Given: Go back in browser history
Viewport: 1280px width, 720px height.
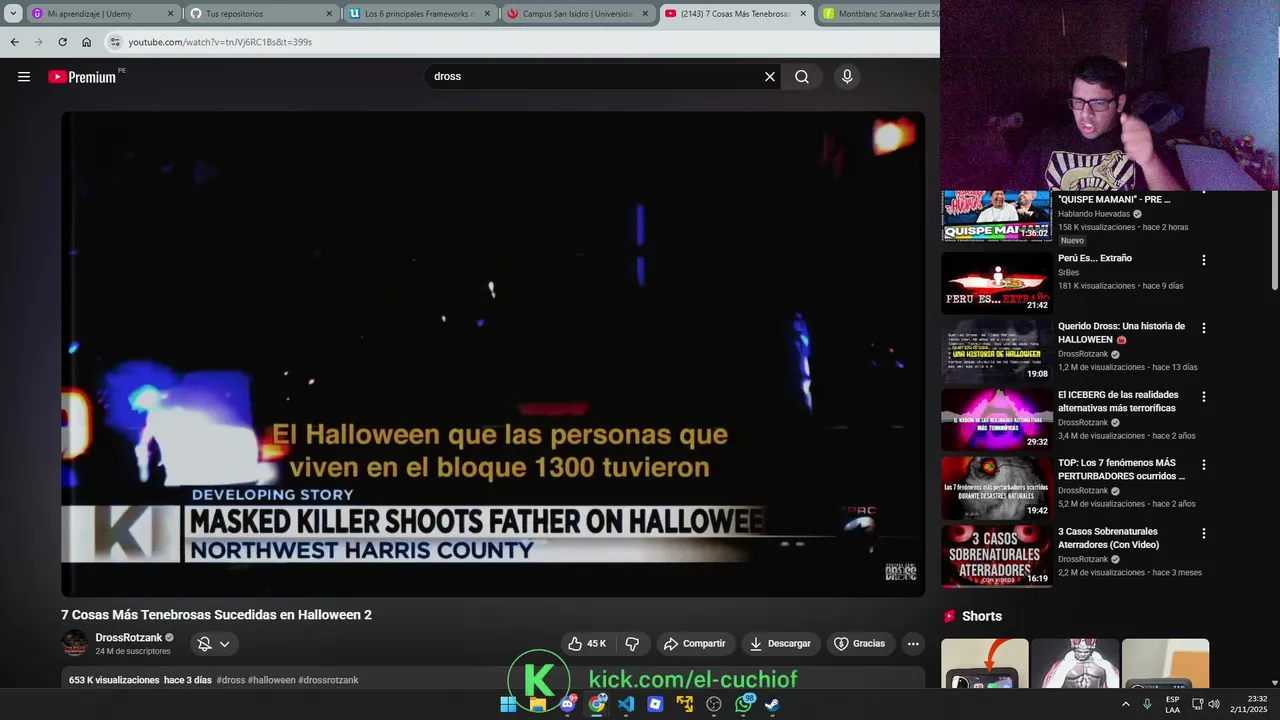Looking at the screenshot, I should coord(14,42).
